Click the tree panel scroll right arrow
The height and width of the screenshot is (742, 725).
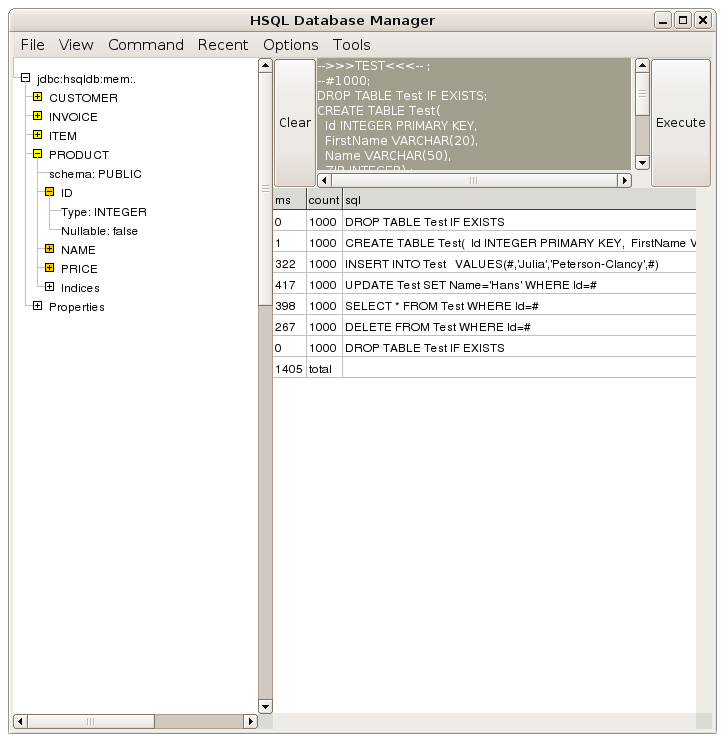tap(251, 721)
